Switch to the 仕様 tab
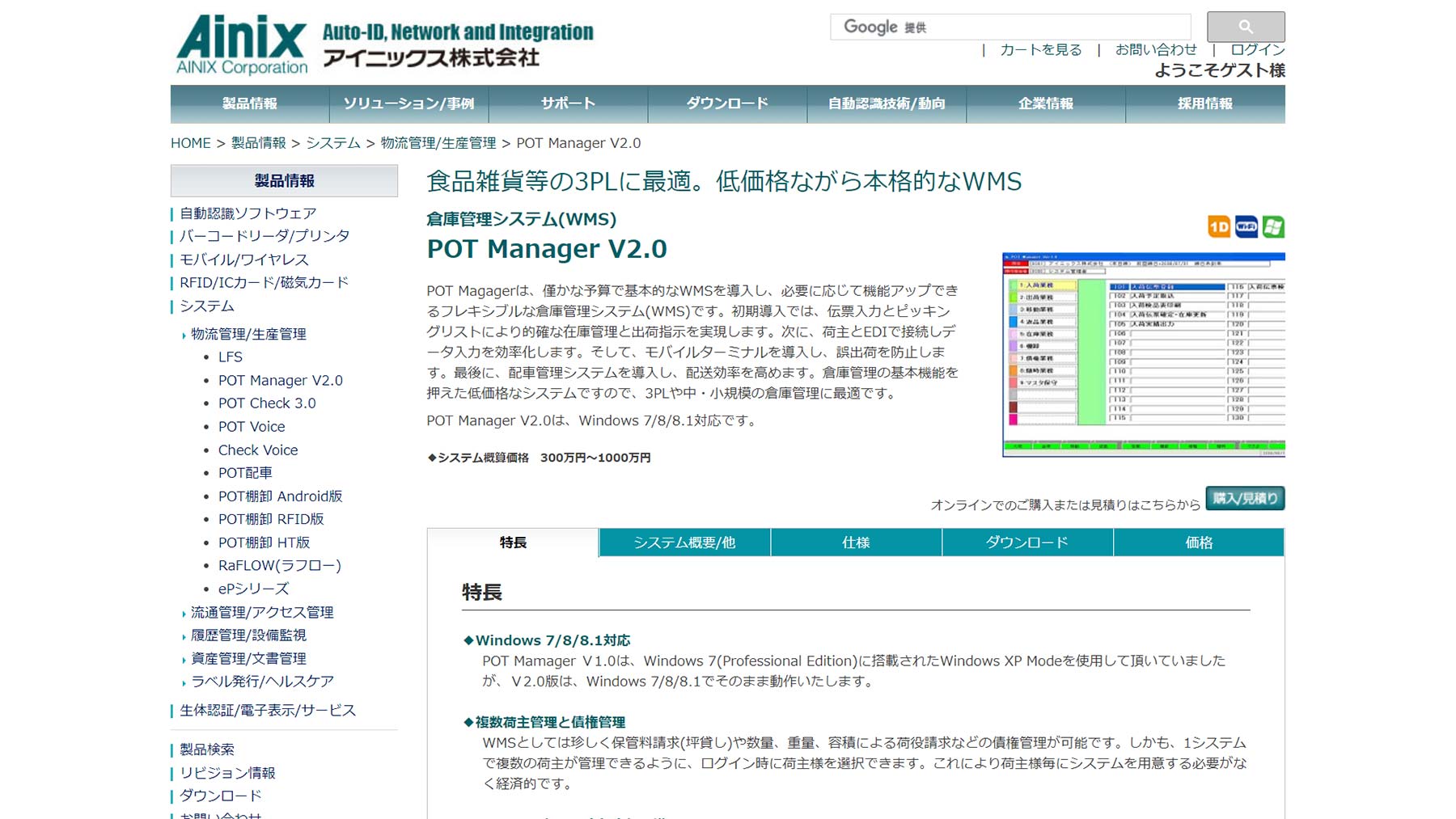The height and width of the screenshot is (819, 1456). tap(856, 542)
